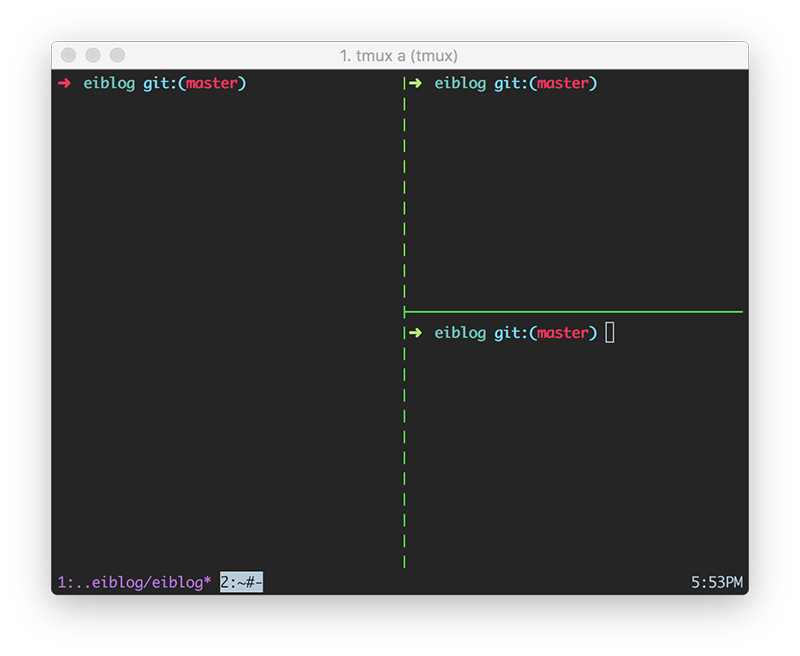The width and height of the screenshot is (800, 656).
Task: Focus the top-right pane by clicking its prompt line
Action: click(x=500, y=84)
